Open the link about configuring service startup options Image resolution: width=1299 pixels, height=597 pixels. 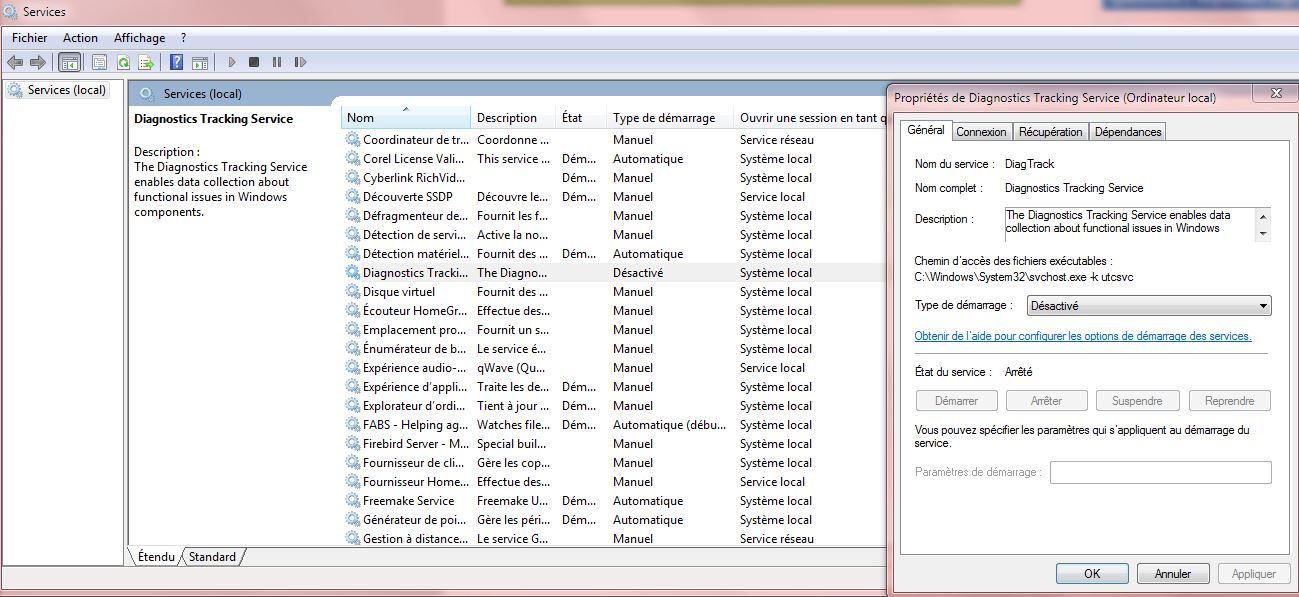pos(1083,336)
